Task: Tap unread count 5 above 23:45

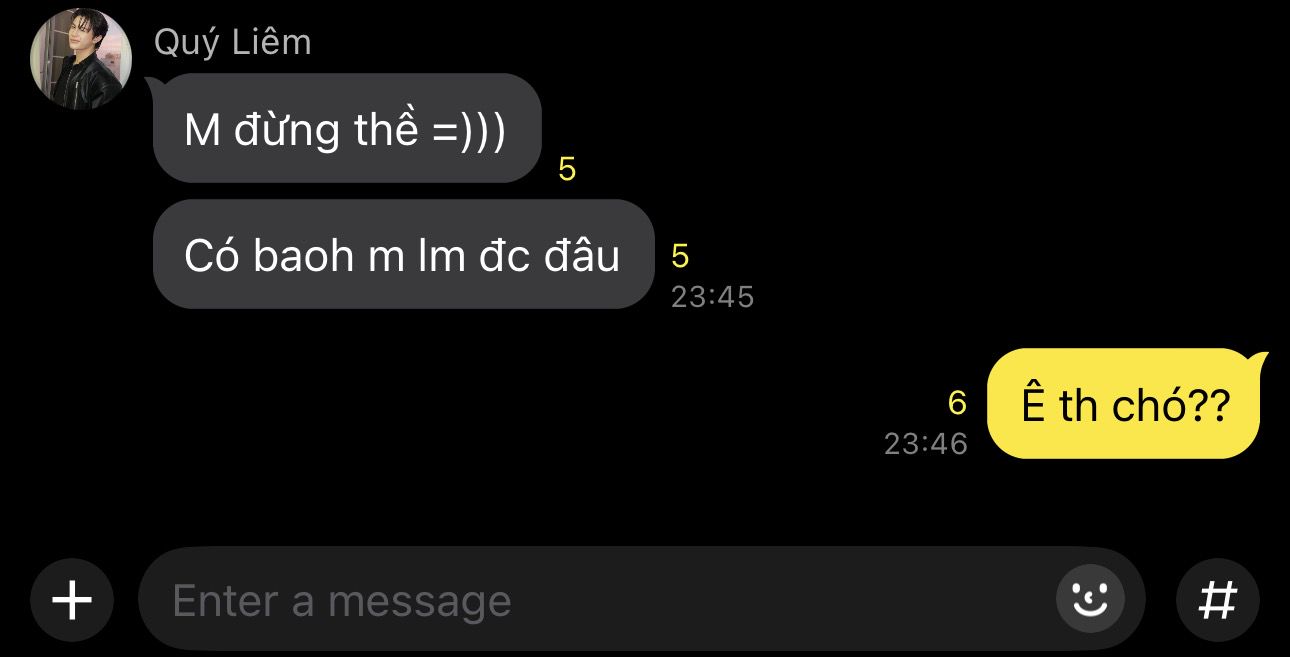Action: click(x=680, y=257)
